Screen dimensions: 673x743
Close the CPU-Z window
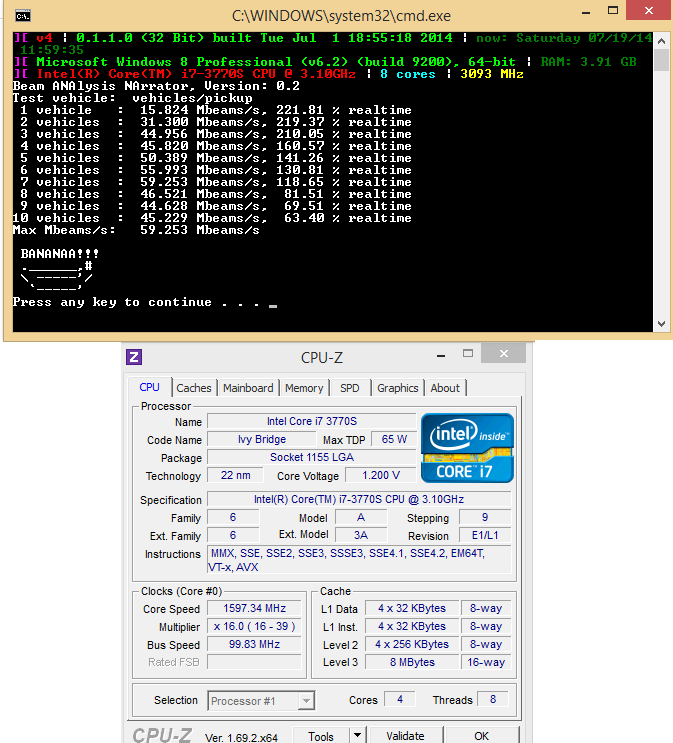(x=504, y=353)
